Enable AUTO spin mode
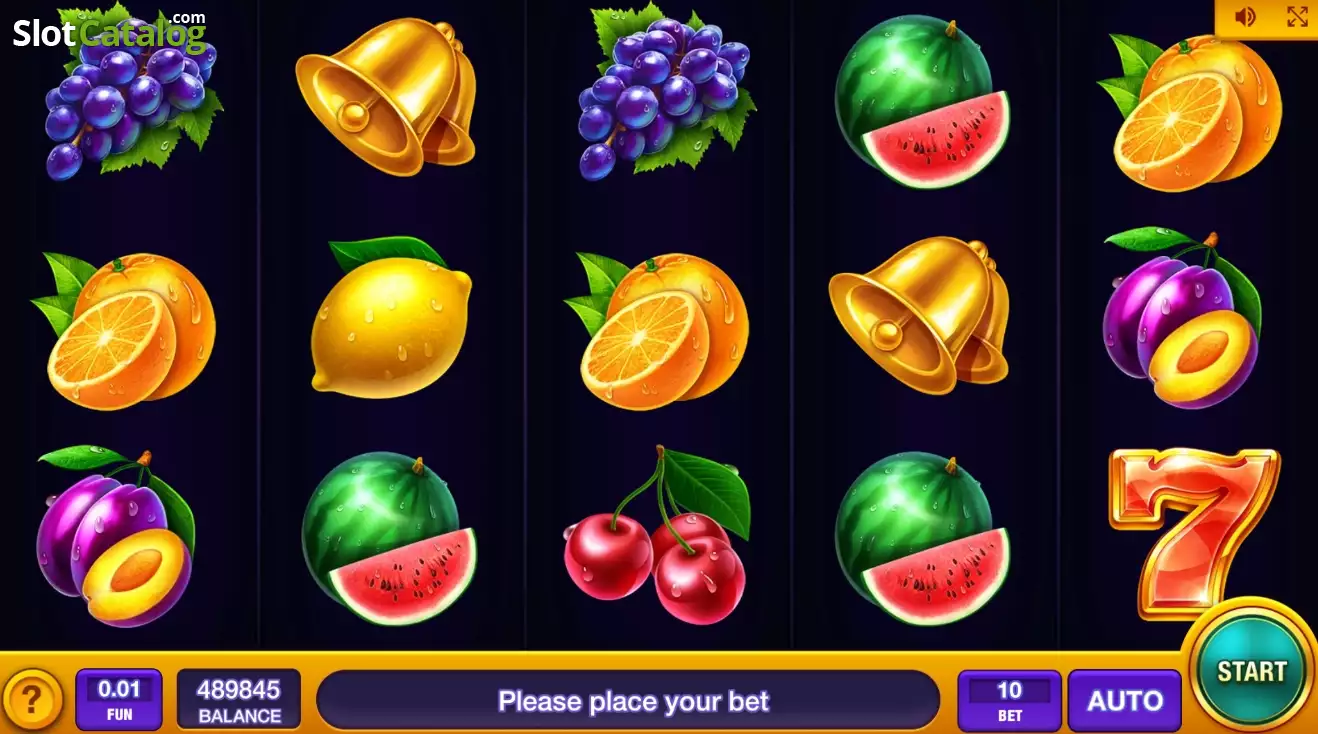 (1124, 701)
